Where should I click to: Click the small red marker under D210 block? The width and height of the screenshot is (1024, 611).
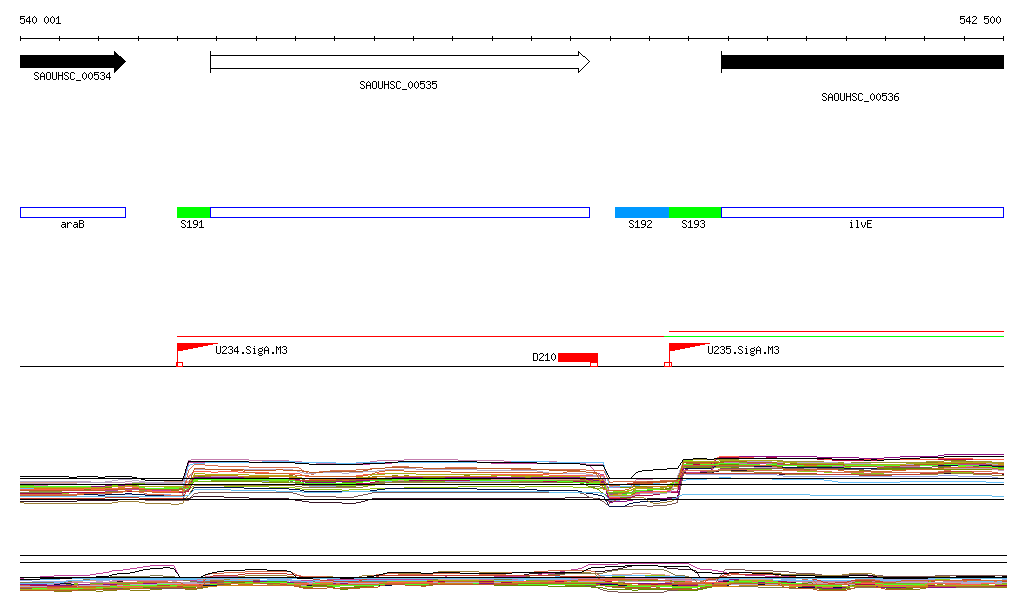point(594,365)
